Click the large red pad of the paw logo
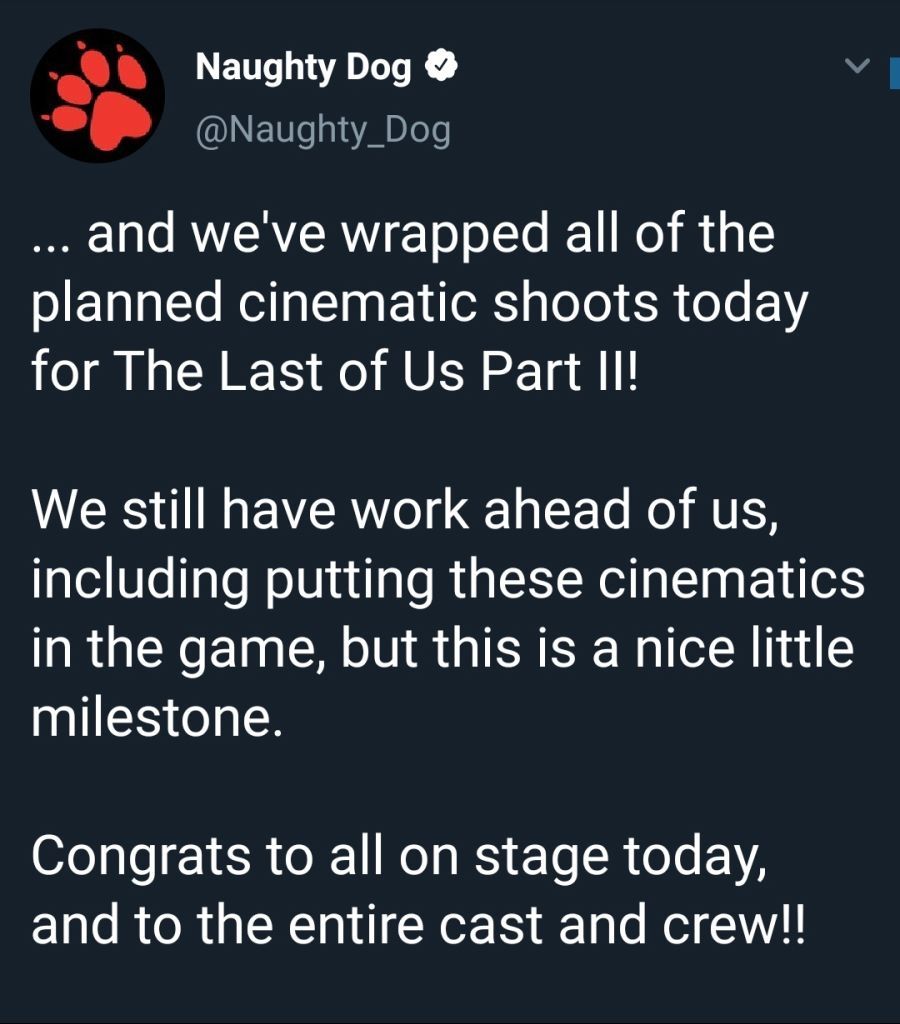 click(x=118, y=120)
